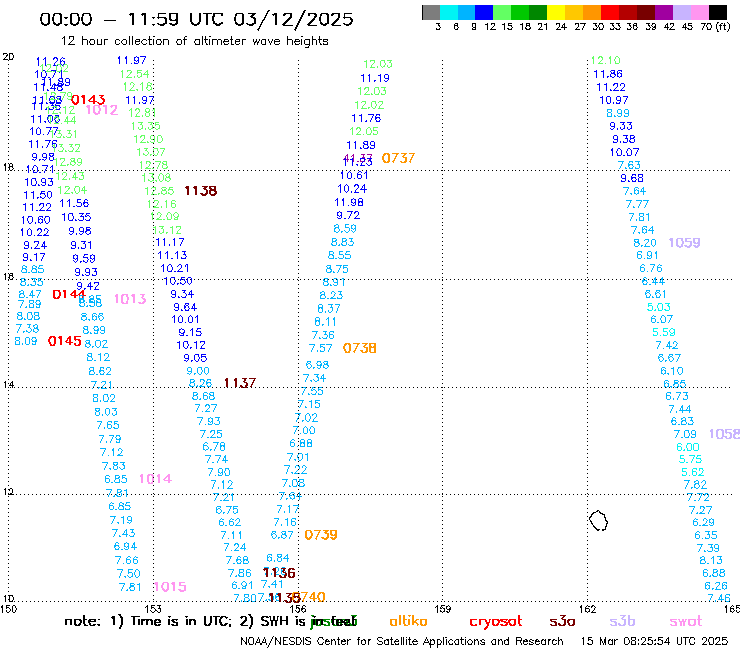Click the altika time label 0737
740x650 pixels.
(x=398, y=158)
